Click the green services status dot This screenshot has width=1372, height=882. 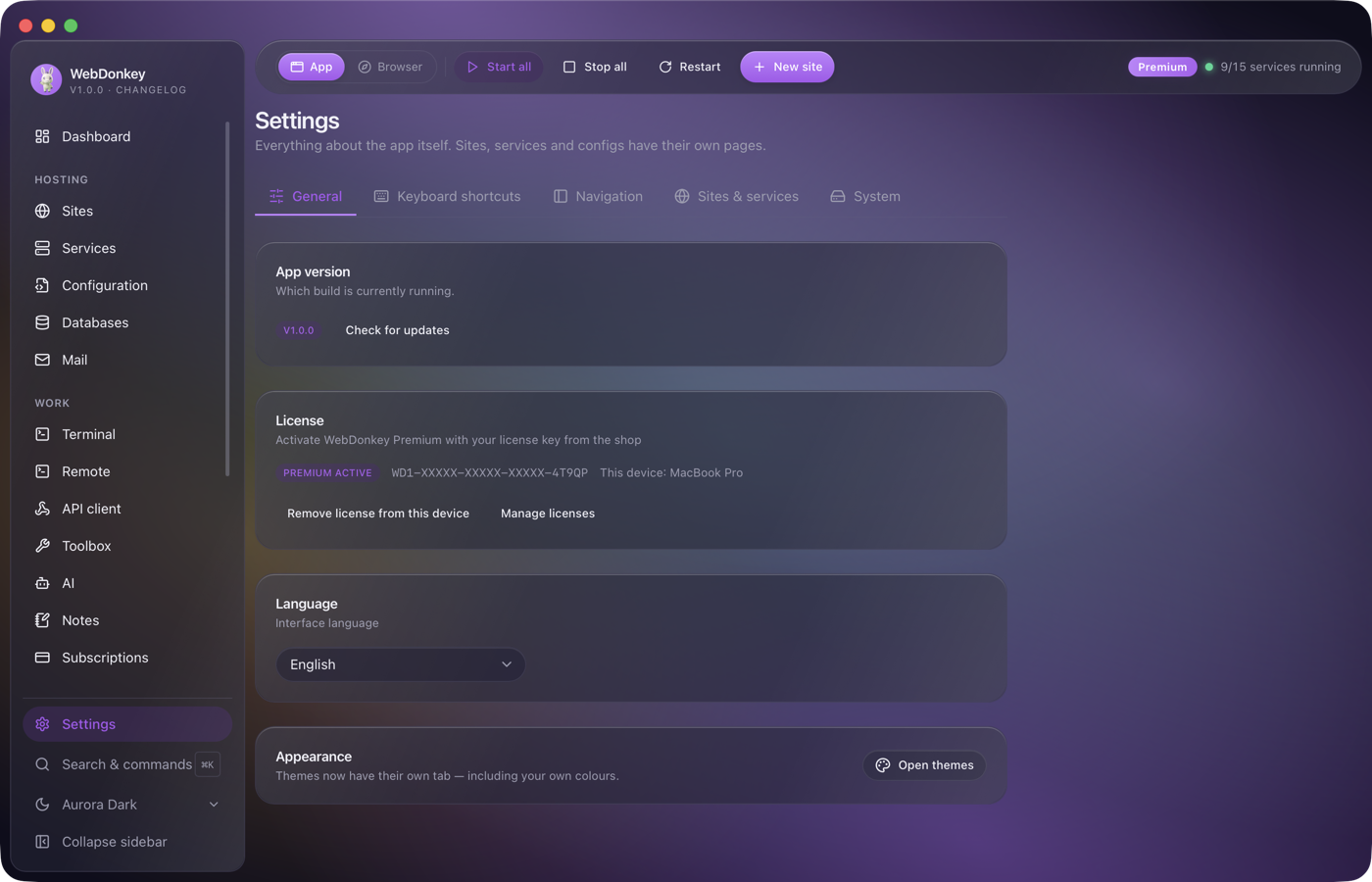click(1209, 67)
